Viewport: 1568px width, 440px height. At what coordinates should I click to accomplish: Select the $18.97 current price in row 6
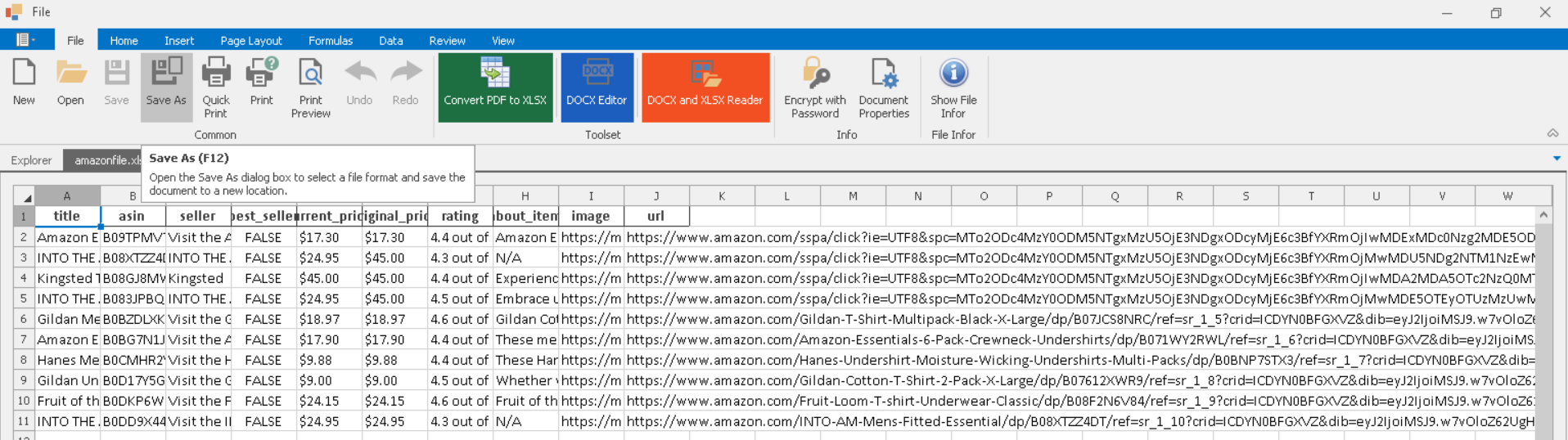point(329,319)
